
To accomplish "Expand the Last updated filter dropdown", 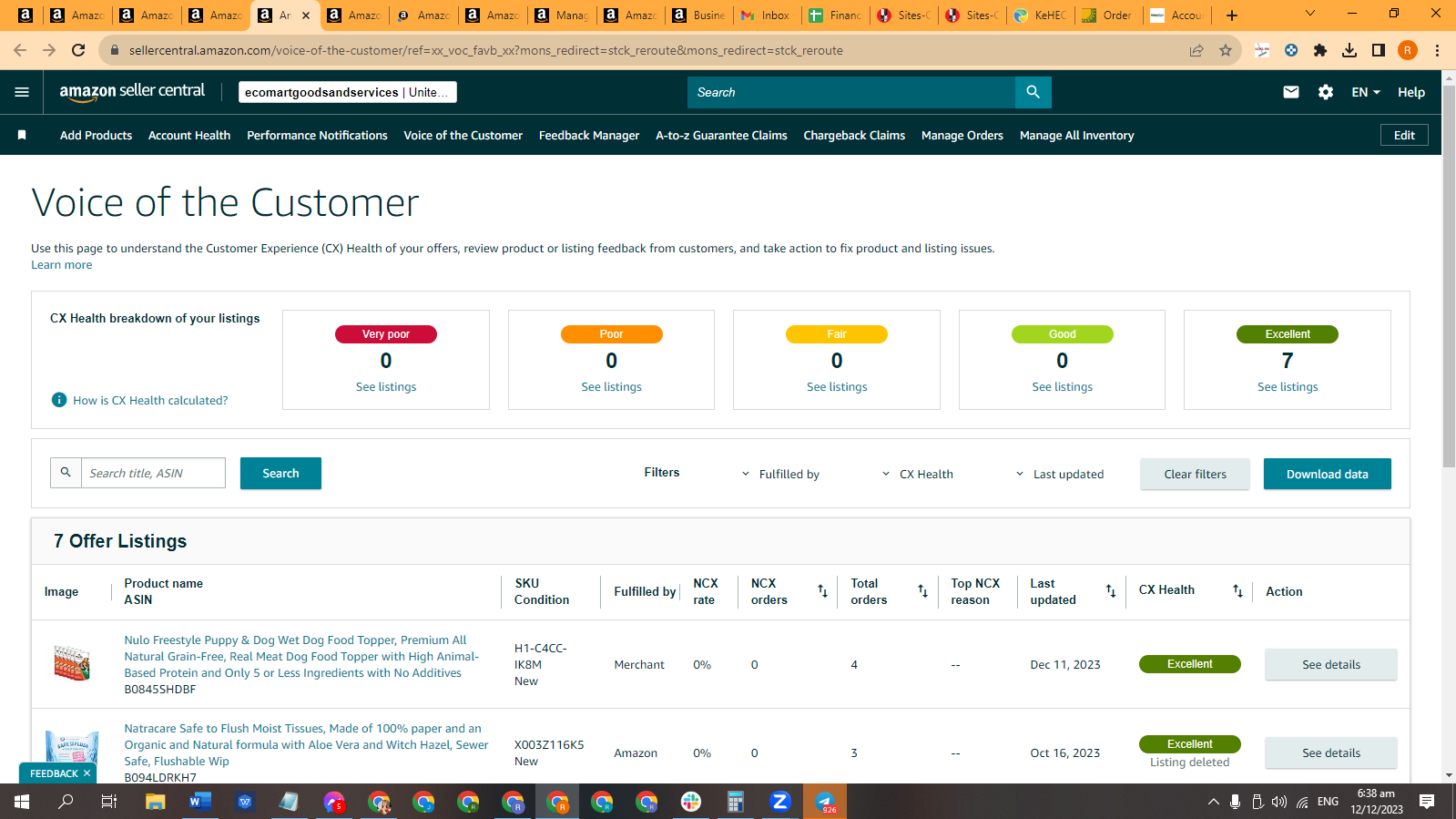I will point(1060,474).
